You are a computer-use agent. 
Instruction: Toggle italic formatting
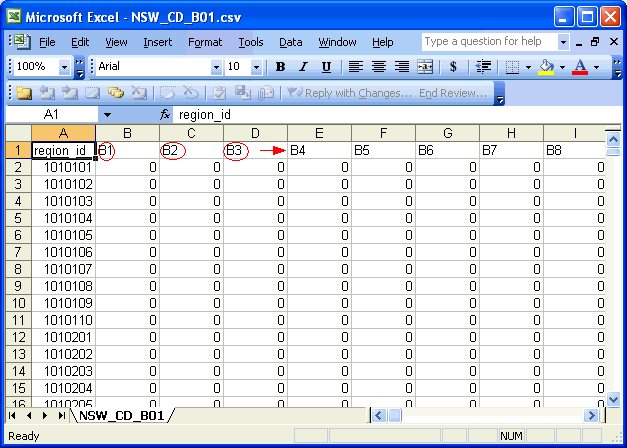tap(303, 67)
